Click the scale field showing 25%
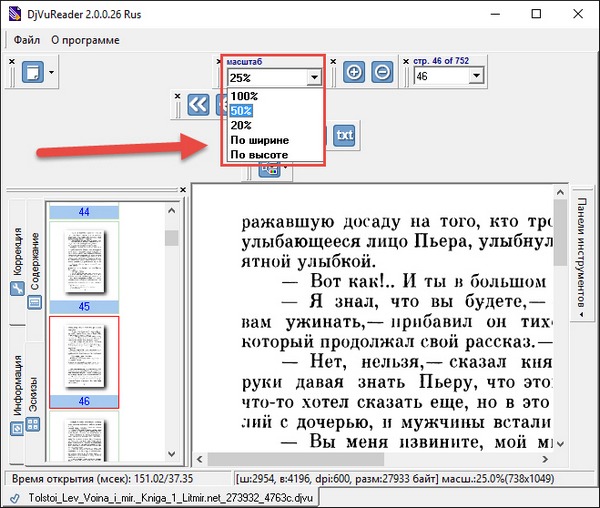 [x=267, y=78]
